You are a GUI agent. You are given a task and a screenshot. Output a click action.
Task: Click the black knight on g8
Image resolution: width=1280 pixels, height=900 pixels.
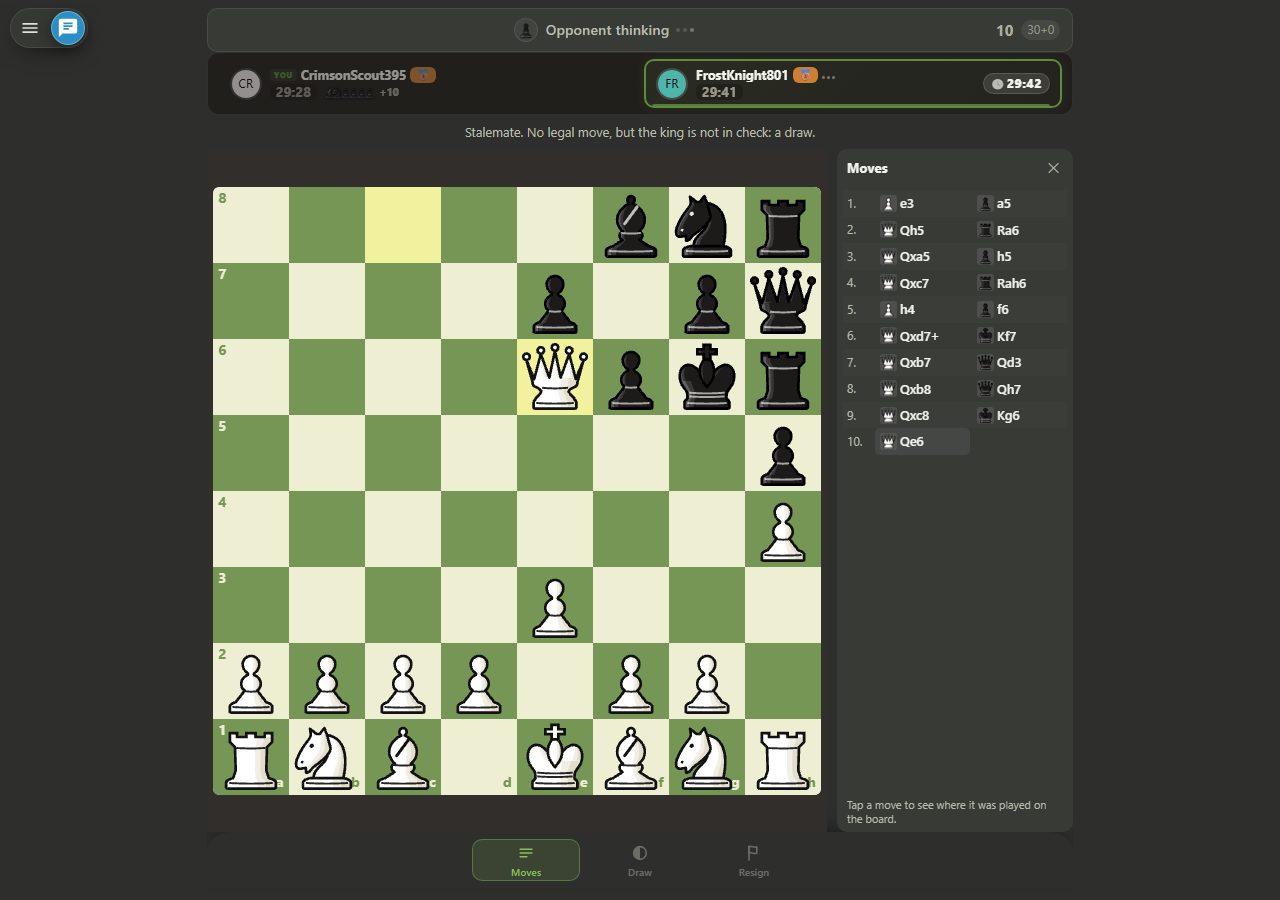coord(707,225)
